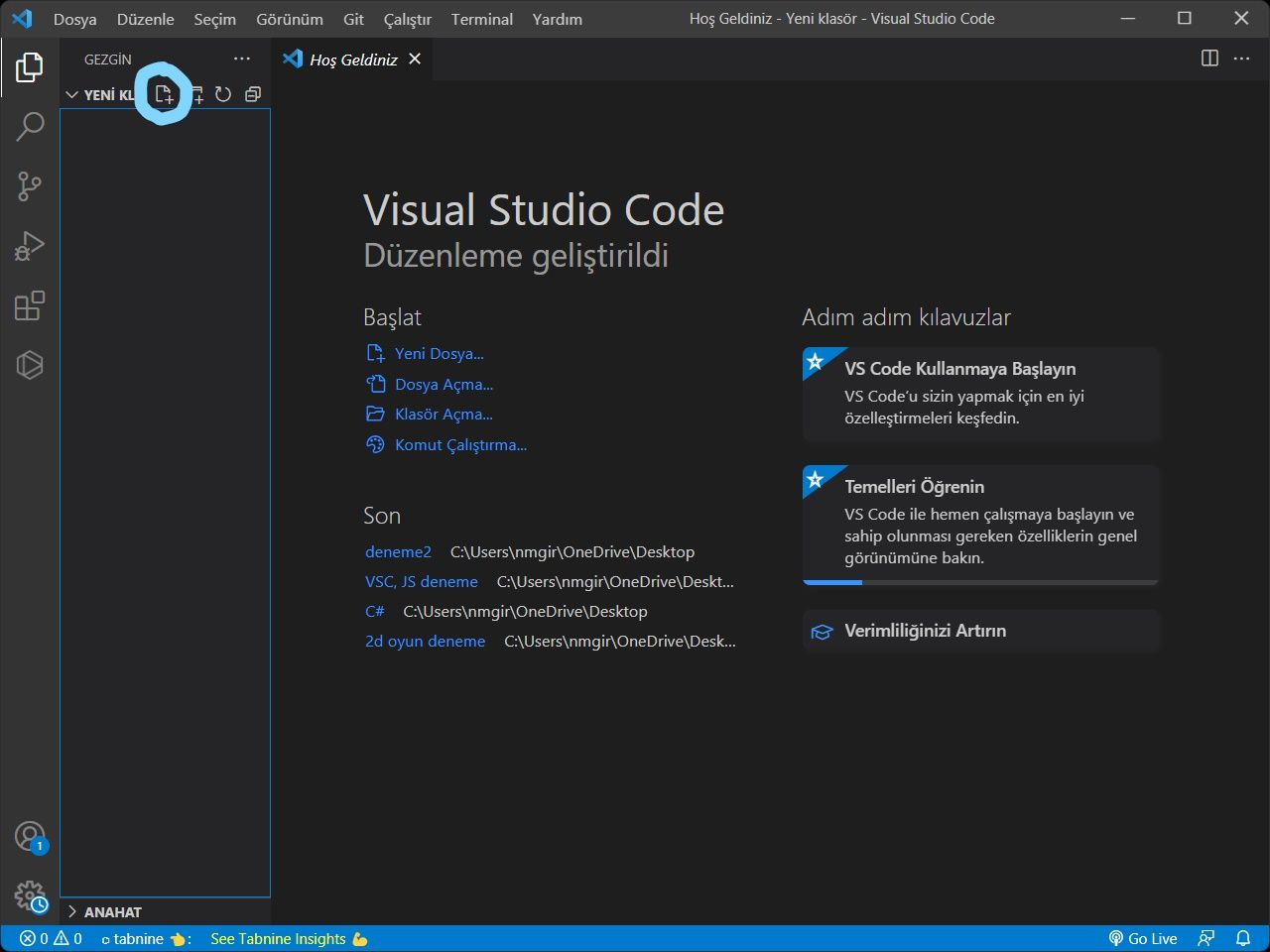Click the New File icon in explorer

164,94
